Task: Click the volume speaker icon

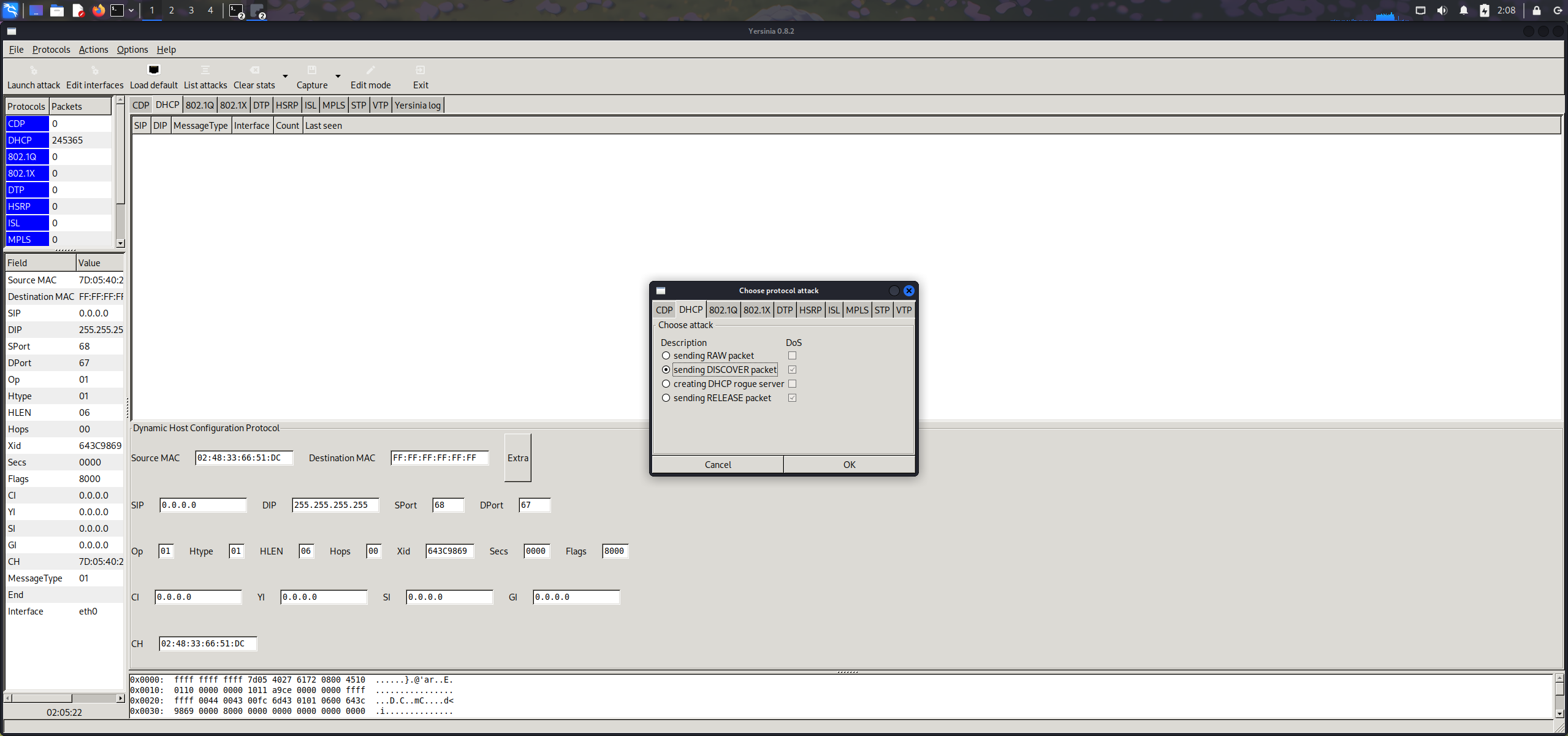Action: pos(1442,10)
